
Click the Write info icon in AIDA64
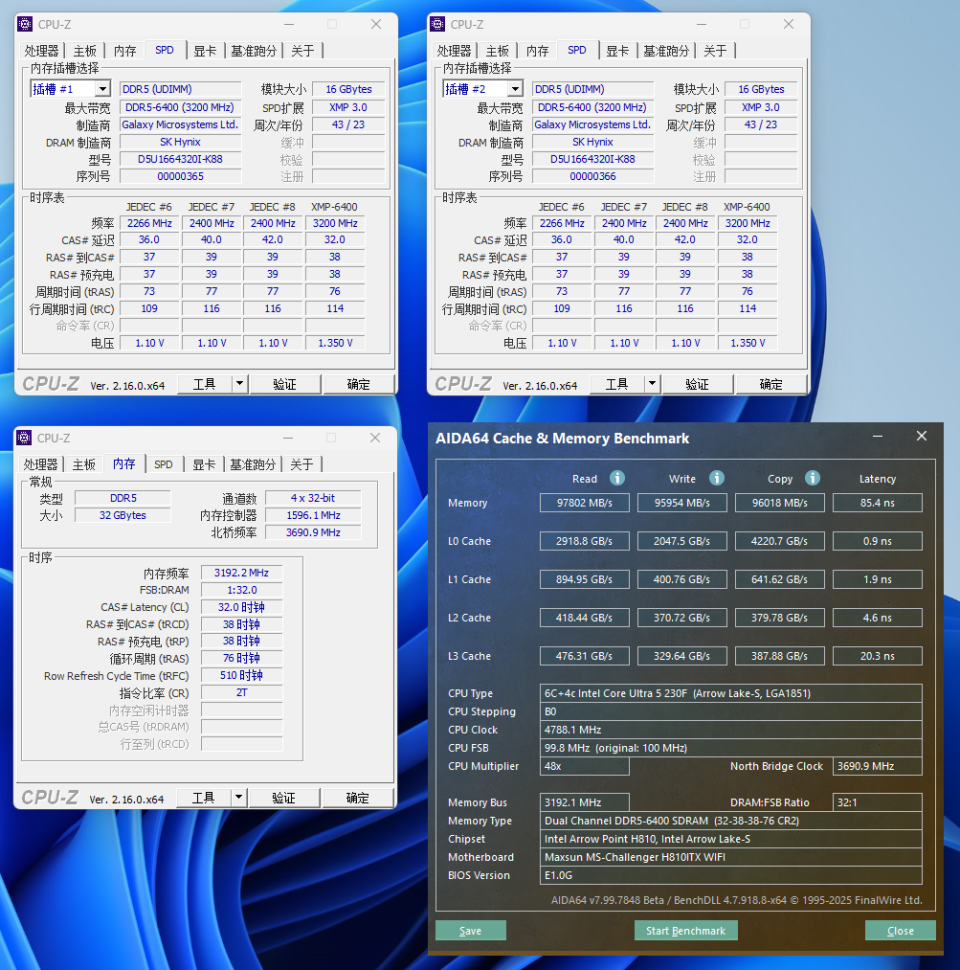716,478
